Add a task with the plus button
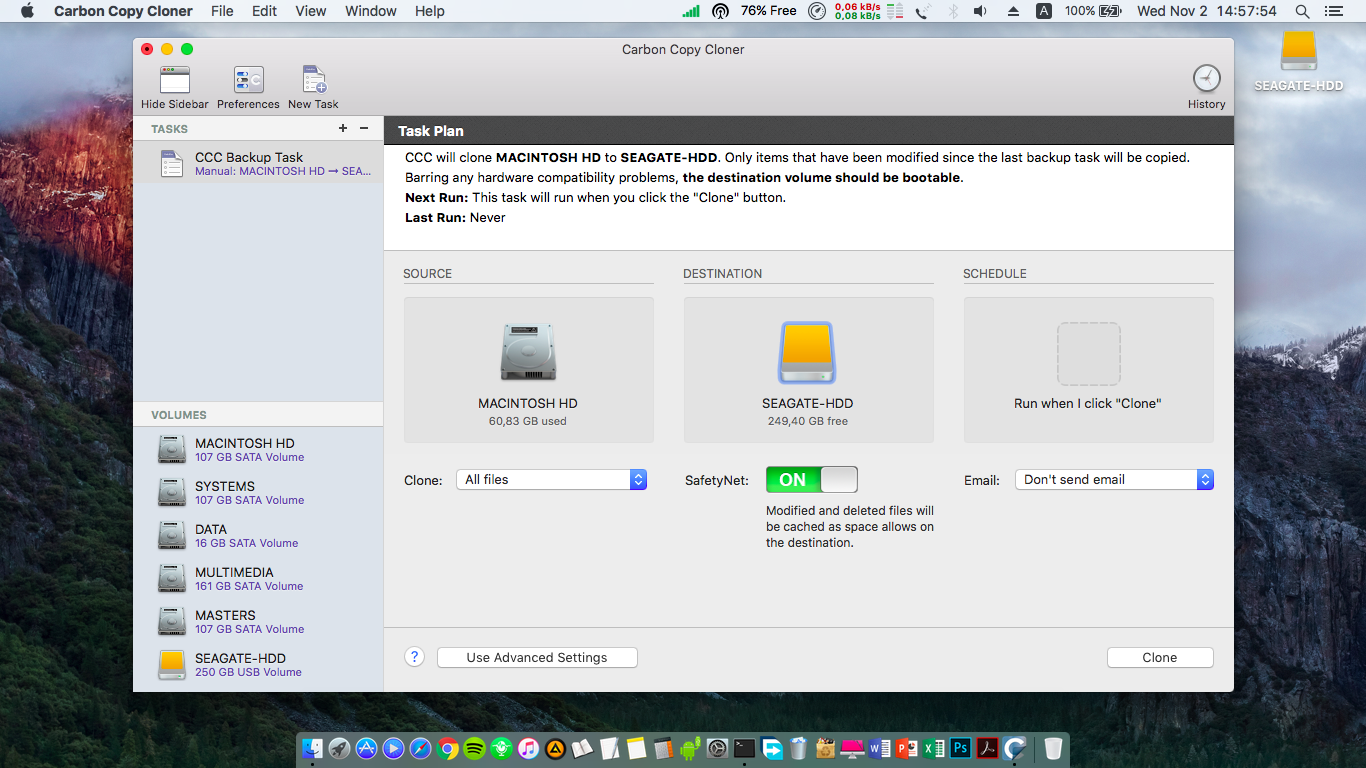The height and width of the screenshot is (768, 1366). 343,128
